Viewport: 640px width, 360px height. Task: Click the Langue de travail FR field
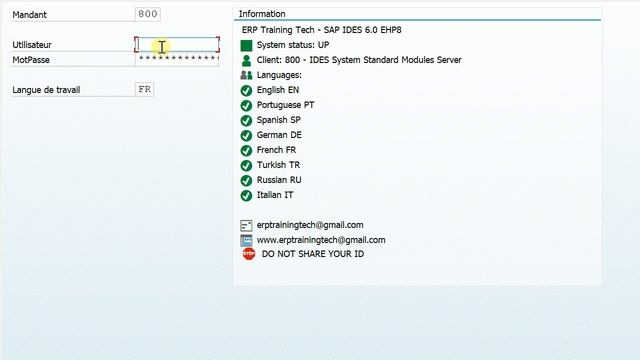pos(144,89)
